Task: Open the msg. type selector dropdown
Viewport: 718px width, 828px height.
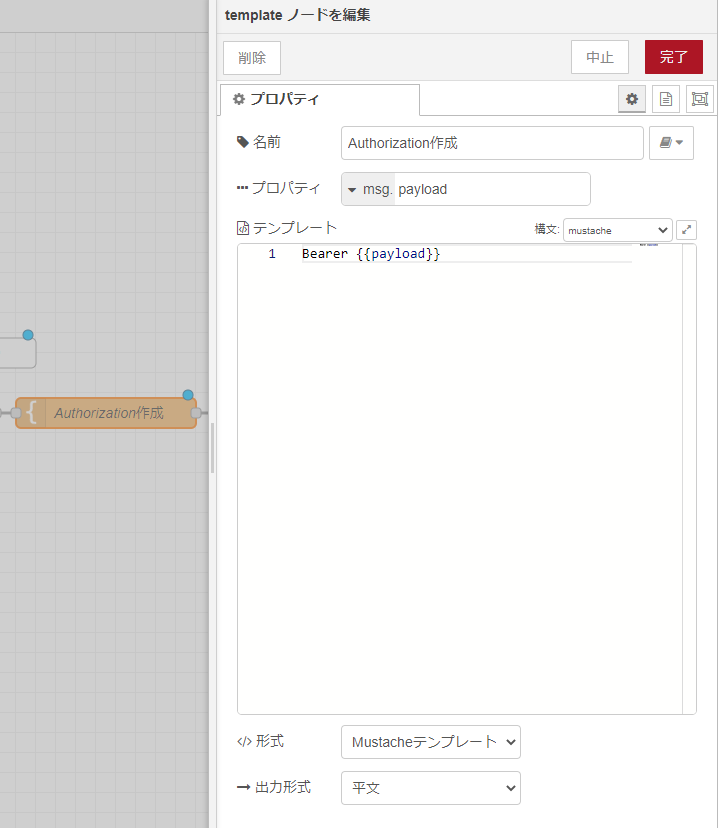Action: [x=368, y=189]
